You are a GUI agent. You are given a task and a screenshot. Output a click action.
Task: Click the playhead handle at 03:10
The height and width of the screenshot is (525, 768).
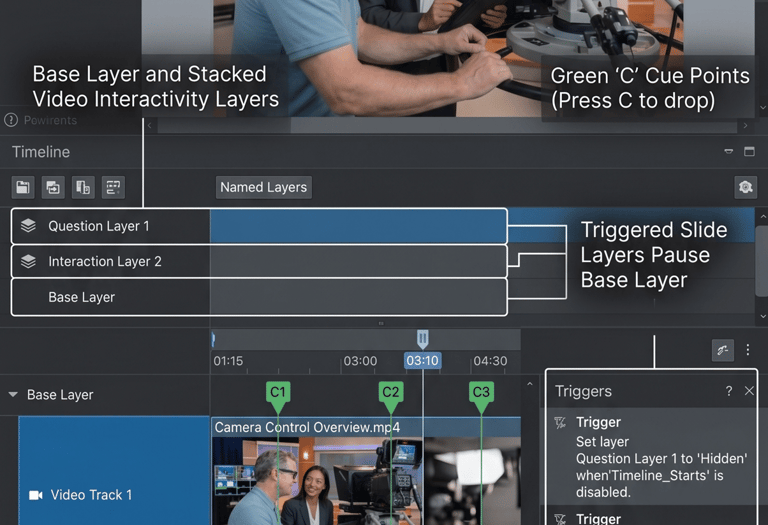pyautogui.click(x=423, y=339)
